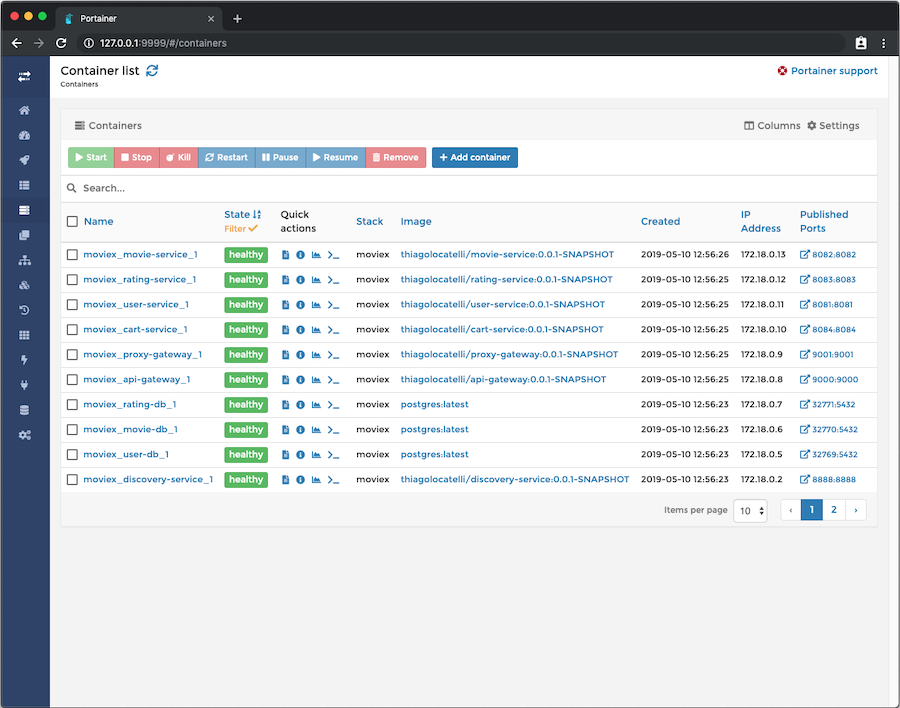Open the Columns chooser

pyautogui.click(x=772, y=126)
